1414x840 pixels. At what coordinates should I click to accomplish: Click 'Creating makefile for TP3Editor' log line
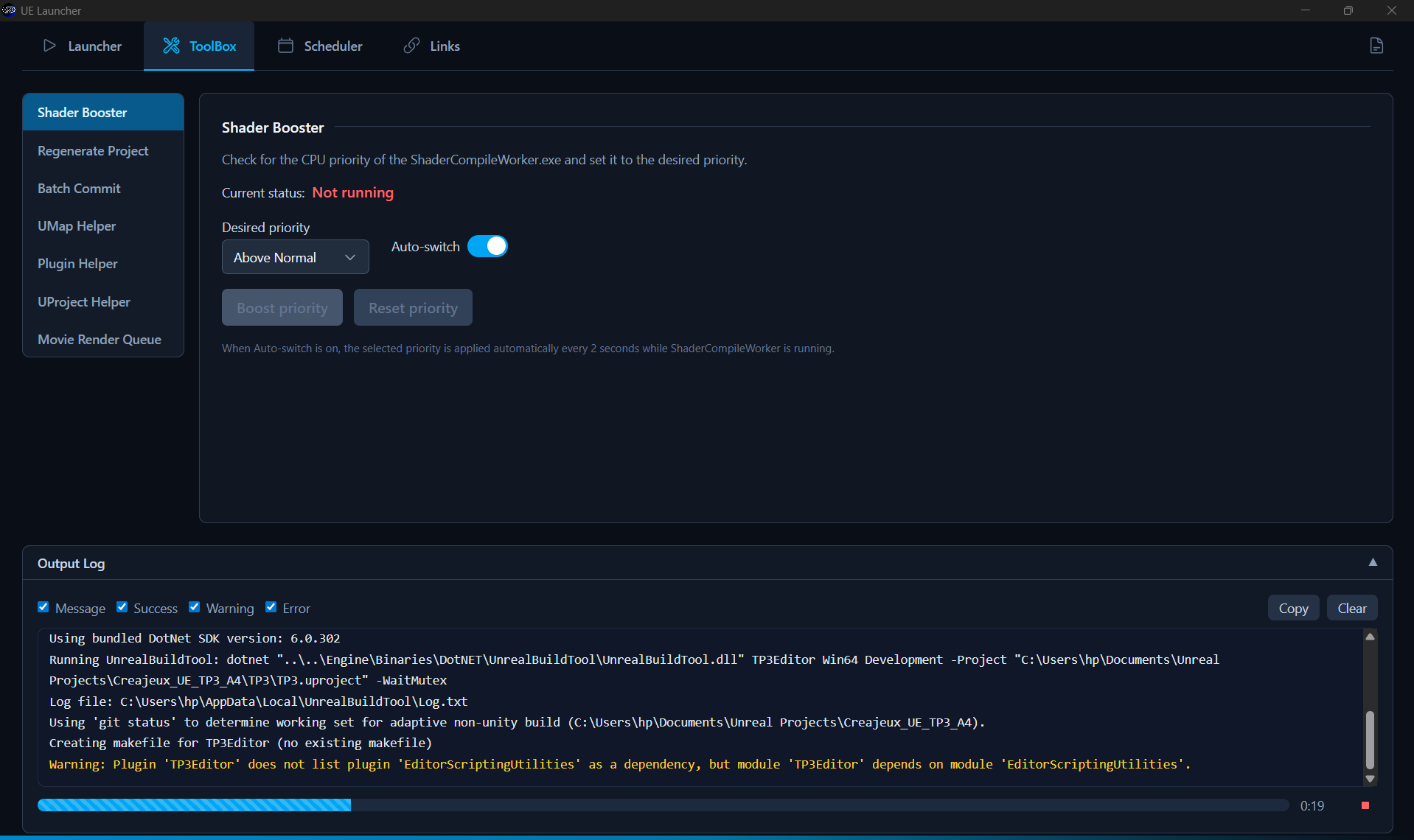240,743
